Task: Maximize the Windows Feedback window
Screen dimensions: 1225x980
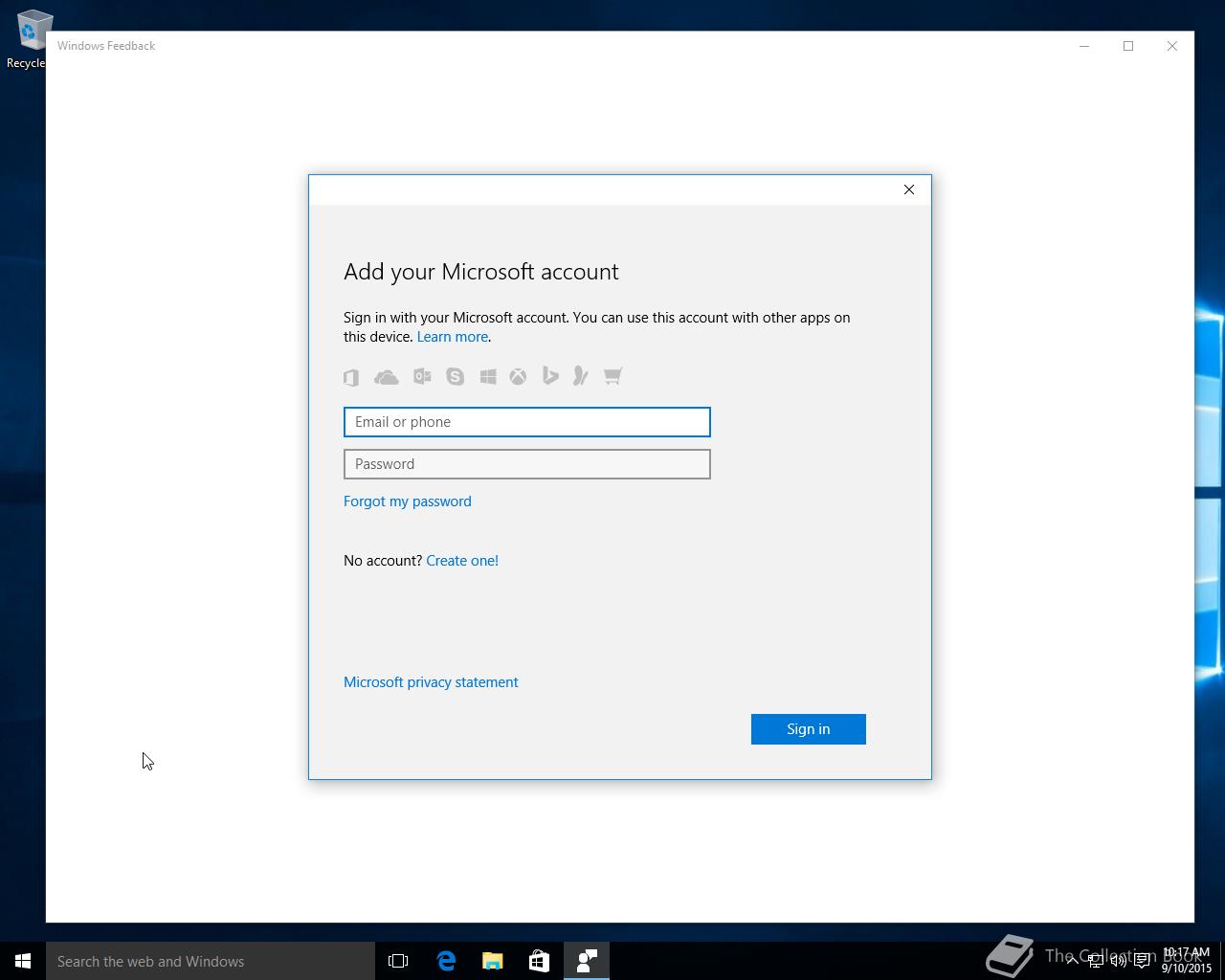Action: pyautogui.click(x=1128, y=46)
